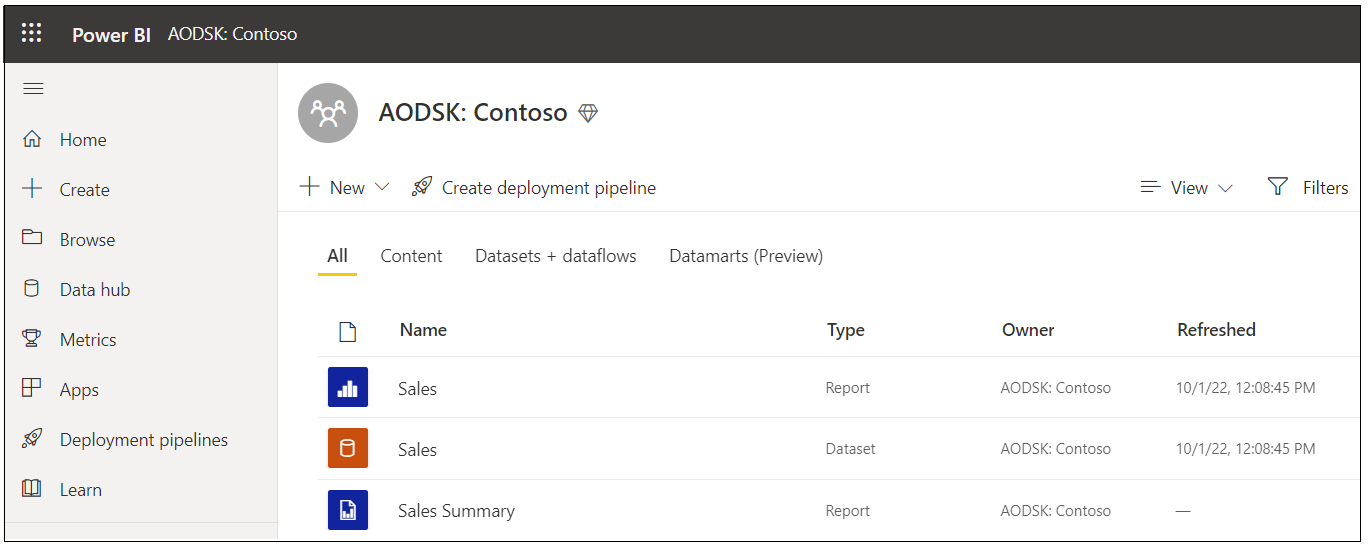
Task: Click the Metrics trophy icon
Action: pos(32,339)
